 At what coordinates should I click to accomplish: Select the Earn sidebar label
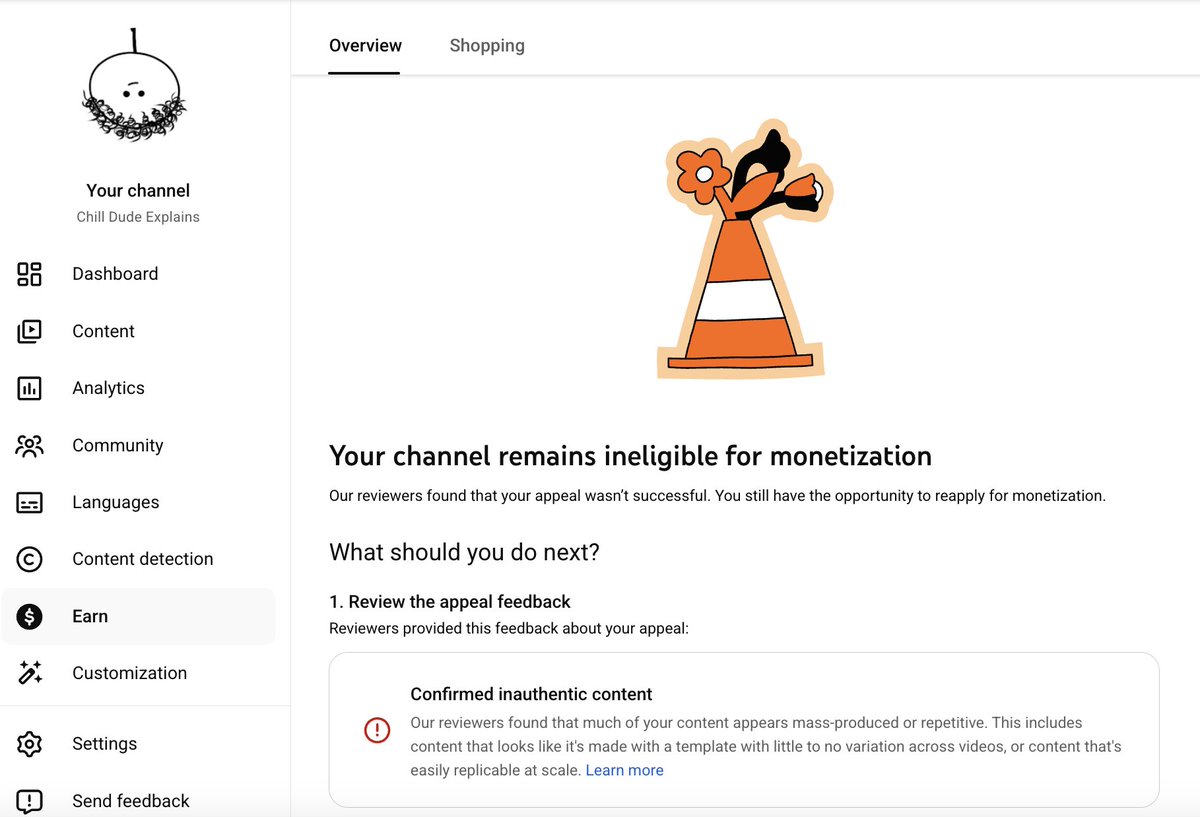90,617
